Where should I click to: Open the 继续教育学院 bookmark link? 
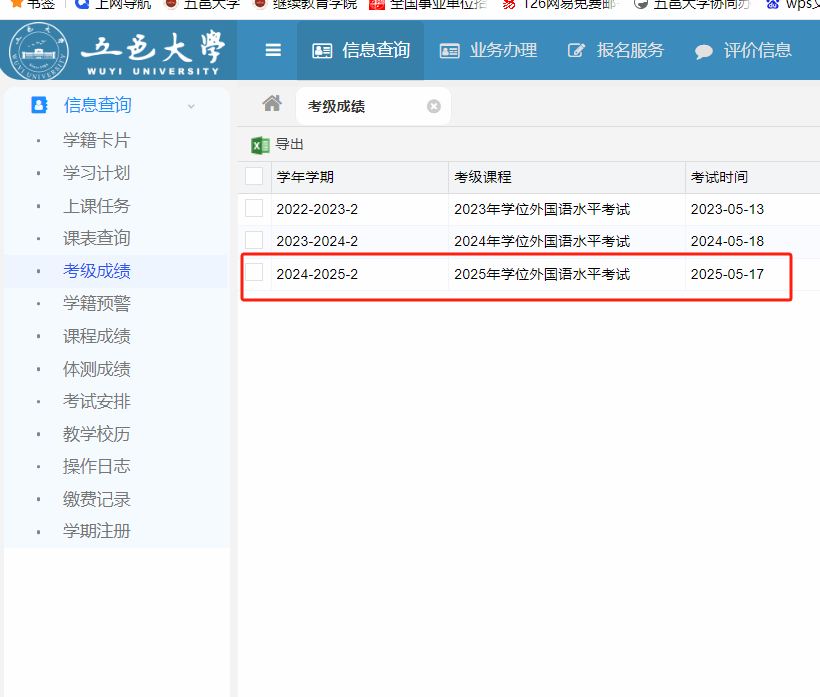coord(317,4)
